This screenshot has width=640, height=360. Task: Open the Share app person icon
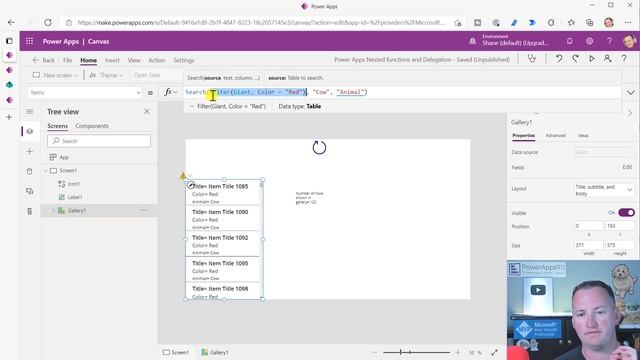click(x=607, y=59)
